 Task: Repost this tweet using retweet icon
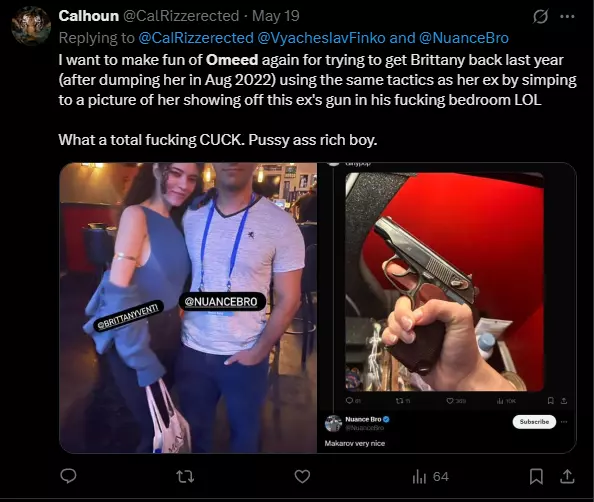pos(185,477)
